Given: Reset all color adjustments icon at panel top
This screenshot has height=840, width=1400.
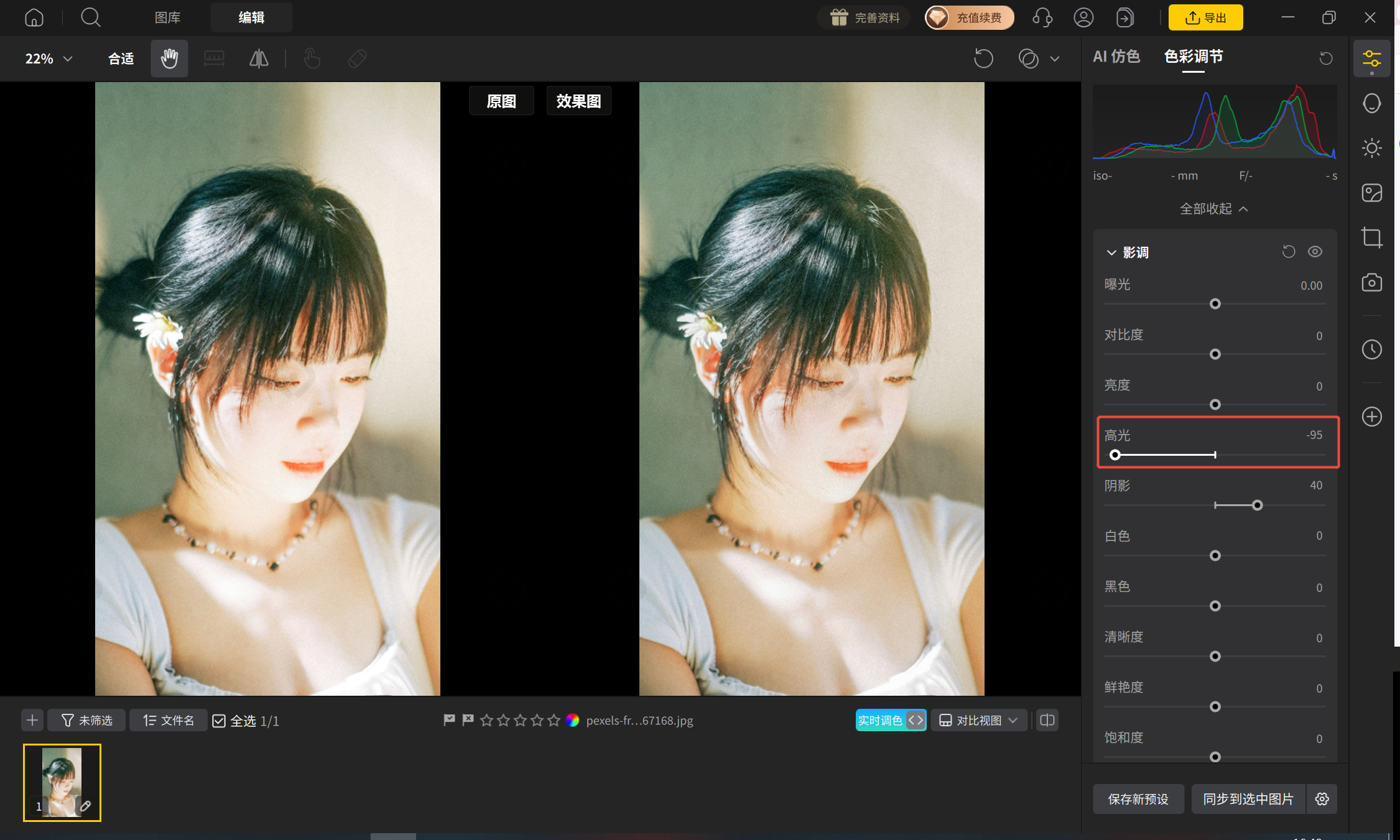Looking at the screenshot, I should pyautogui.click(x=1326, y=58).
